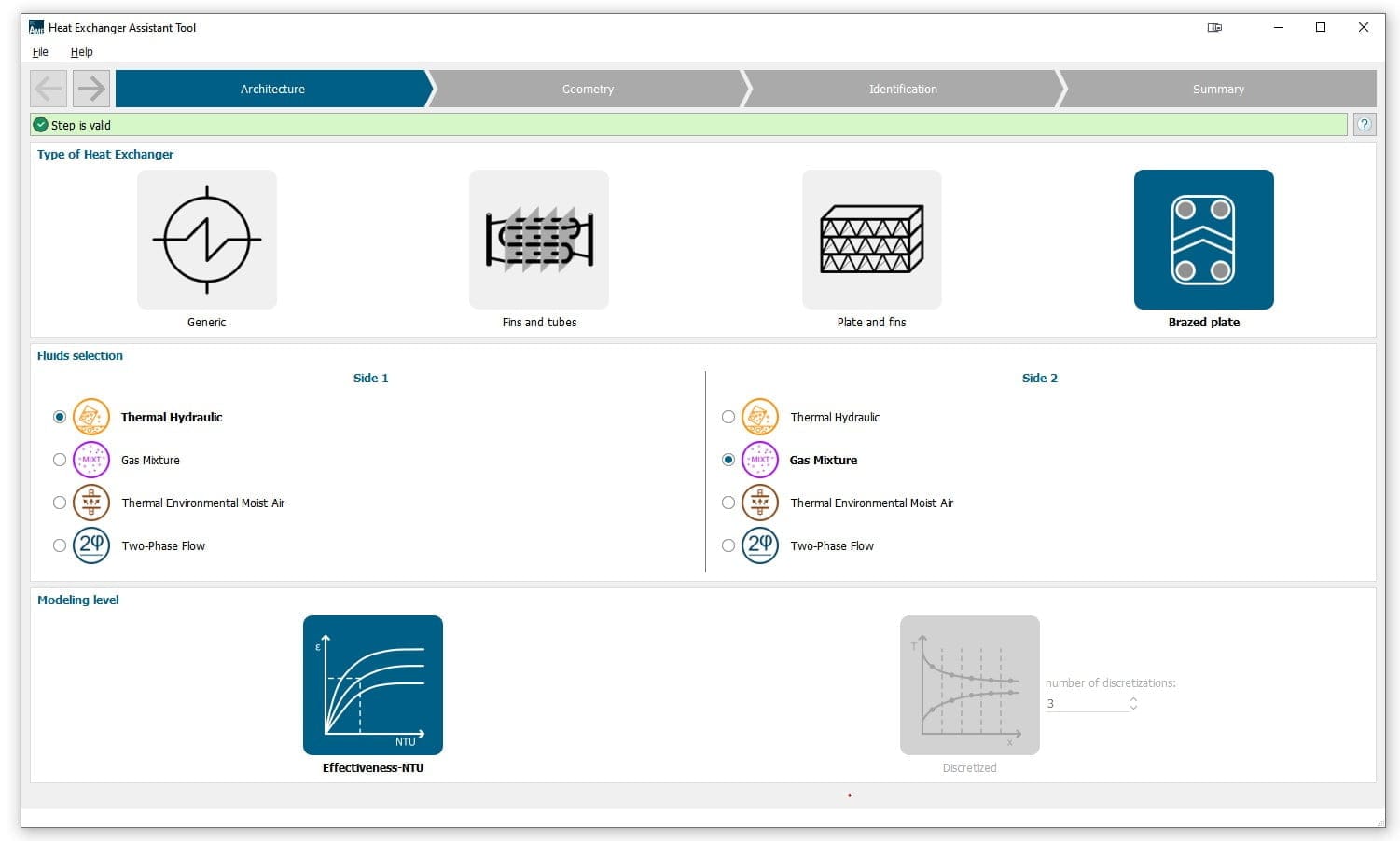Viewport: 1400px width, 841px height.
Task: Jump to the Summary step tab
Action: point(1218,89)
